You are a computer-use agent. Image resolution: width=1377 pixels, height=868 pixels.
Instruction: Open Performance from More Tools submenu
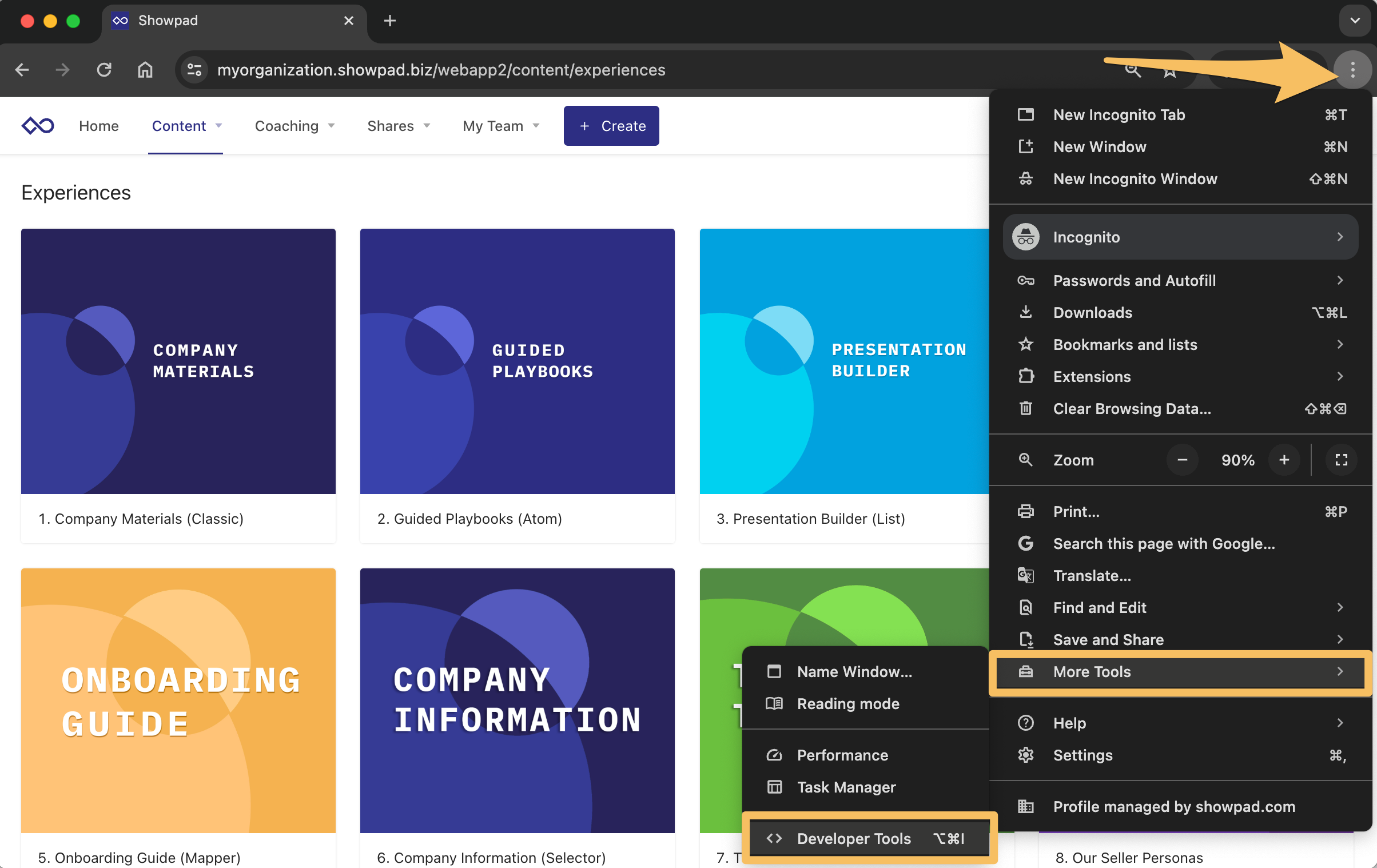[866, 755]
